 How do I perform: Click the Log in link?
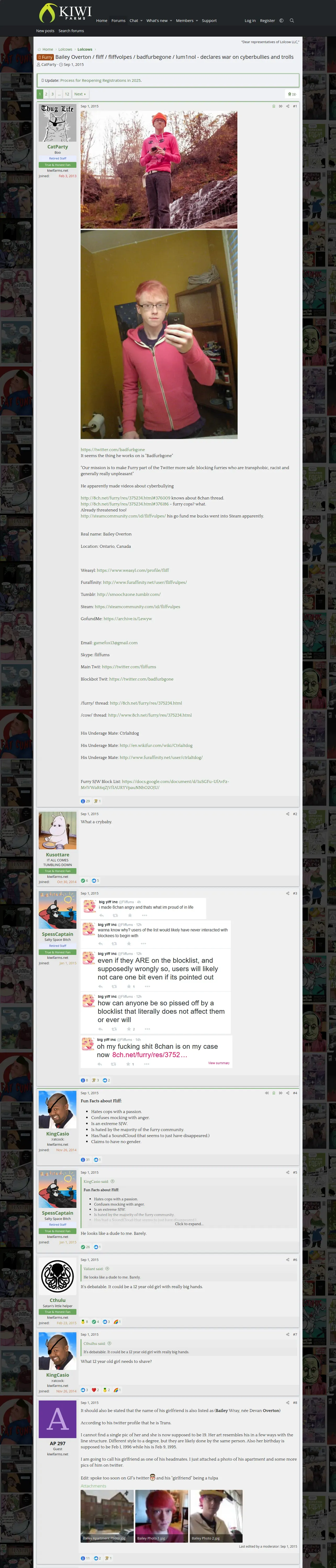pos(250,21)
